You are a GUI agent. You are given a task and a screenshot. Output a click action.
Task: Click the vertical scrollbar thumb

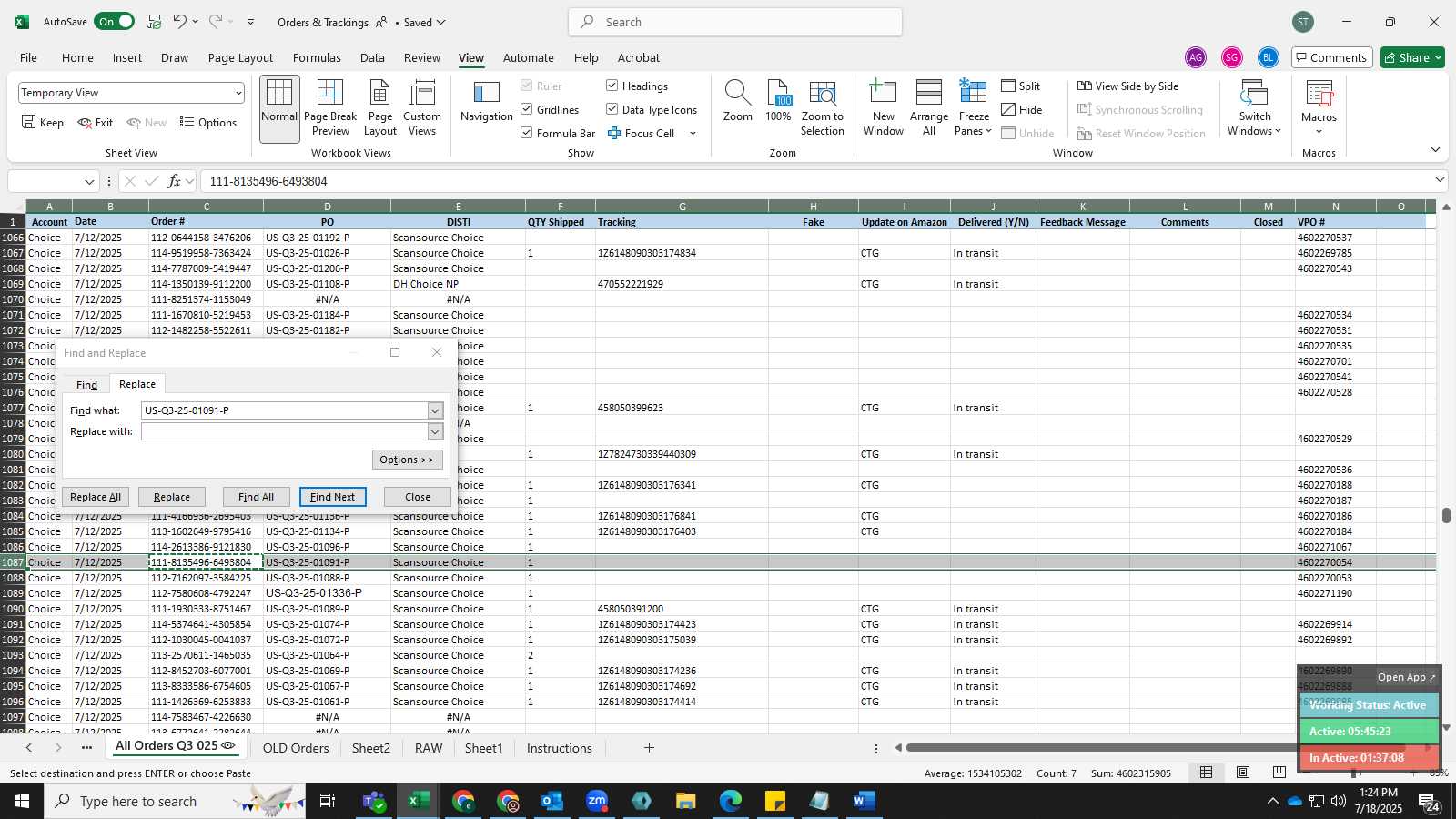tap(1446, 515)
